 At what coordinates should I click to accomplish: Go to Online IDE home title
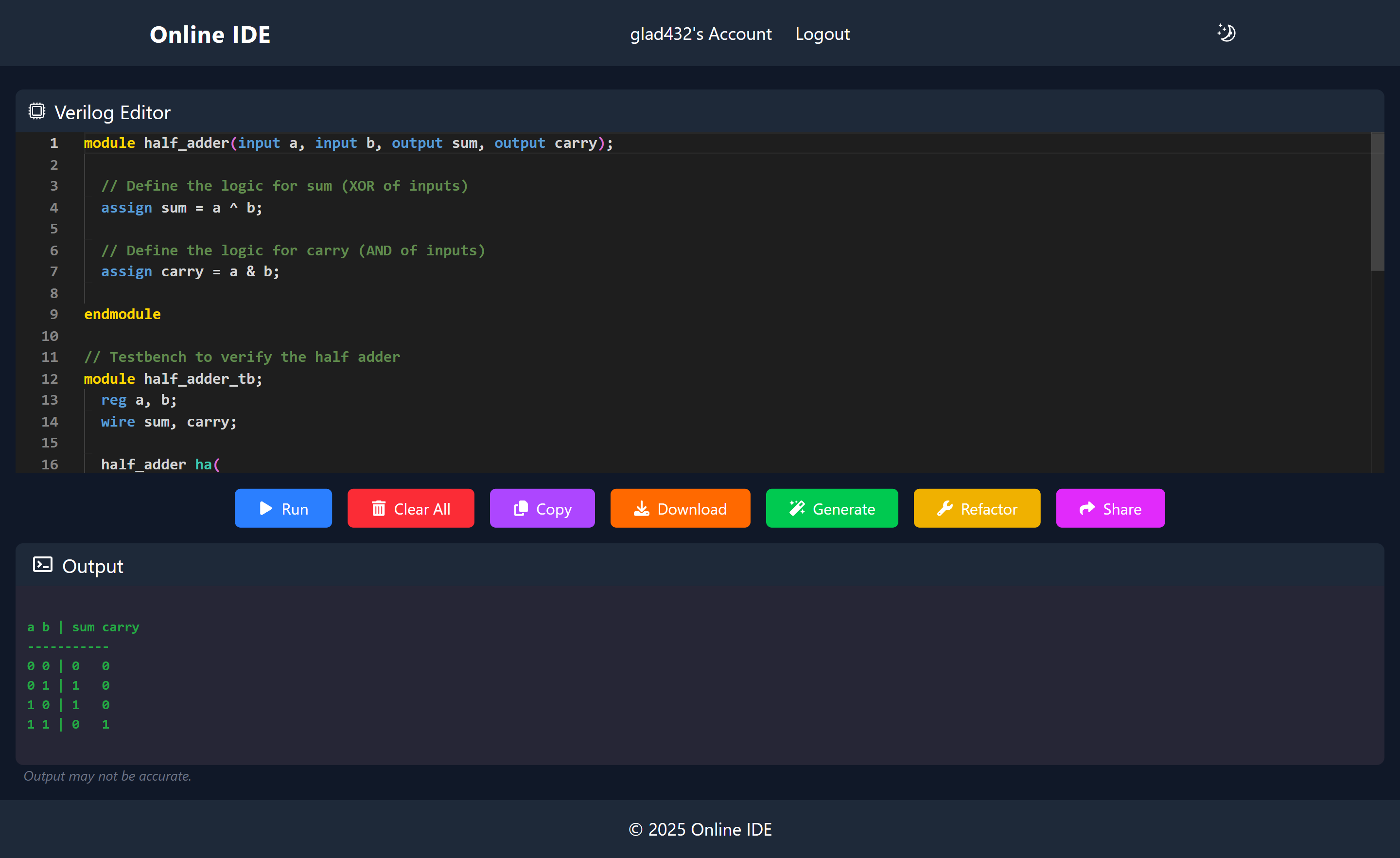[210, 35]
